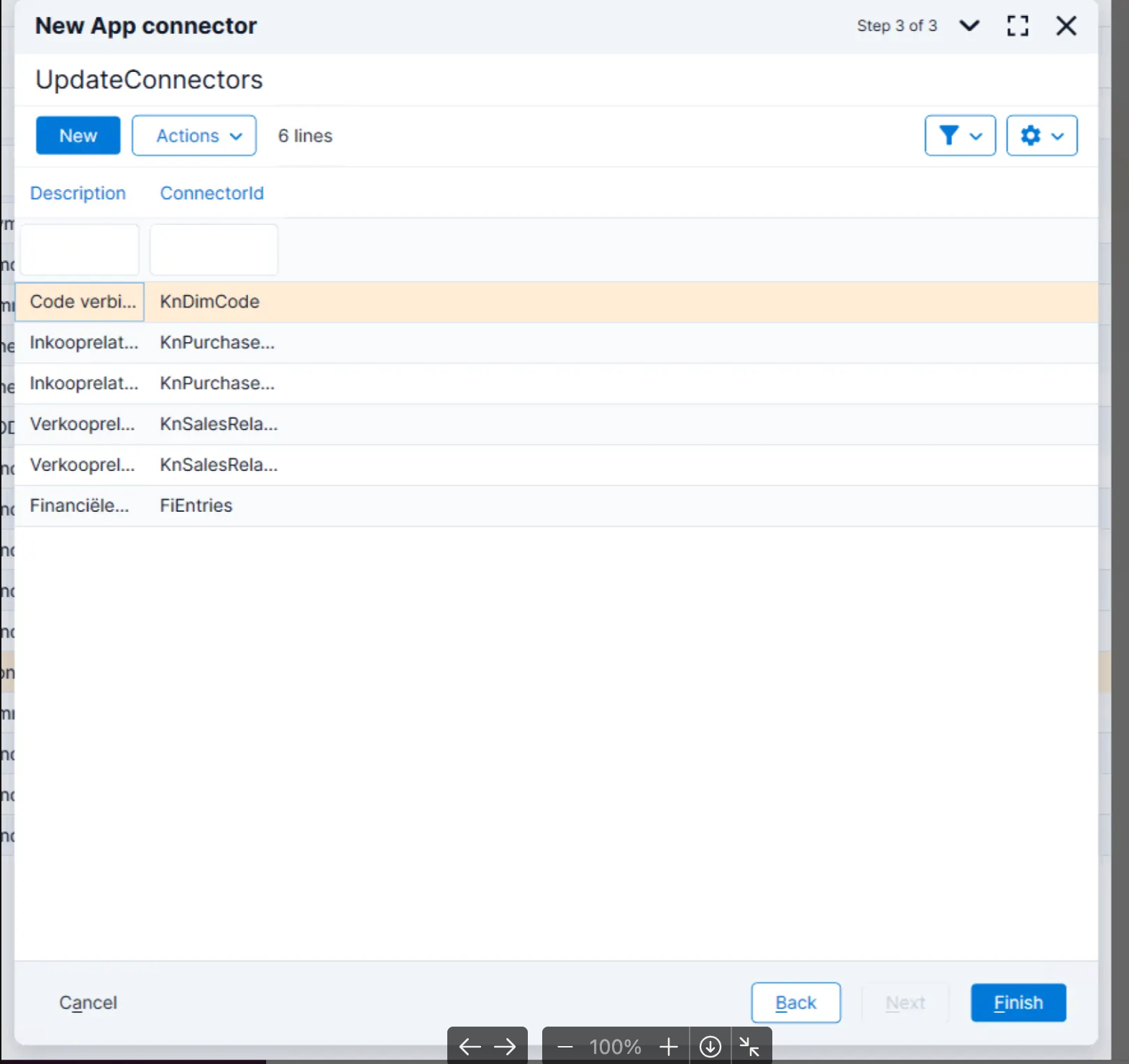Select the 'Financiële...' description cell
1129x1064 pixels.
(x=79, y=505)
